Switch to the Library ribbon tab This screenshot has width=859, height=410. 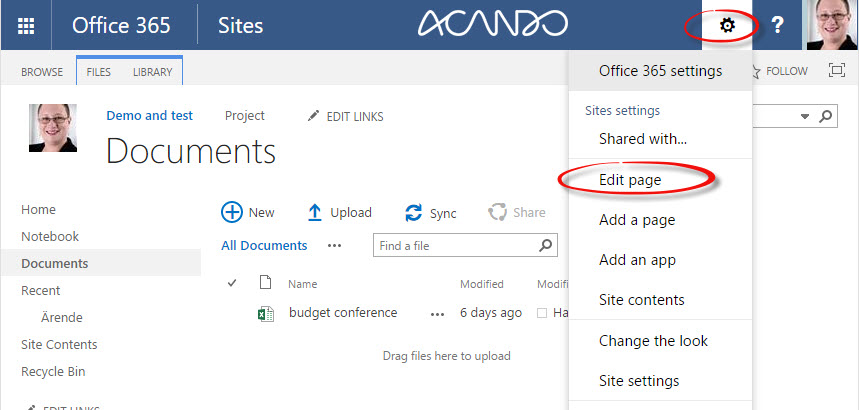pos(152,72)
